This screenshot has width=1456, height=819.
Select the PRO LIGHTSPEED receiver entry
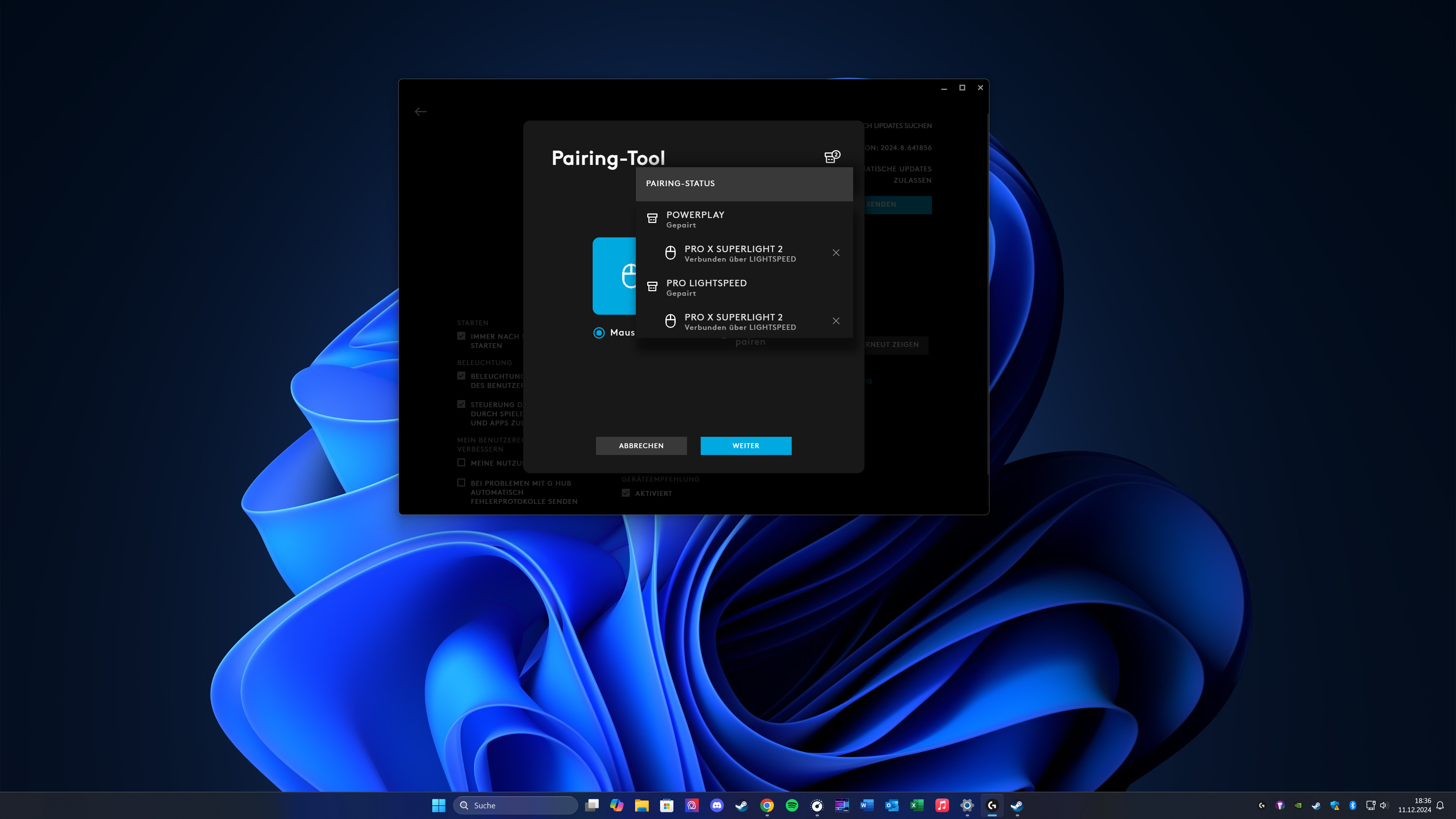[x=706, y=287]
